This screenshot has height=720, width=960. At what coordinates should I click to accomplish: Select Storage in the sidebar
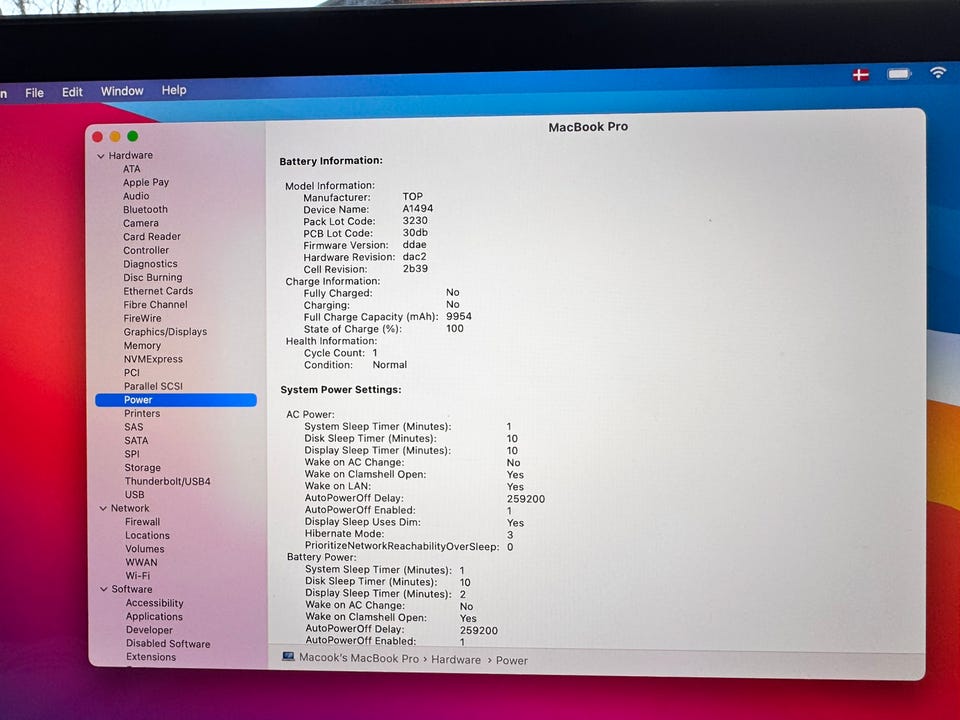[143, 468]
